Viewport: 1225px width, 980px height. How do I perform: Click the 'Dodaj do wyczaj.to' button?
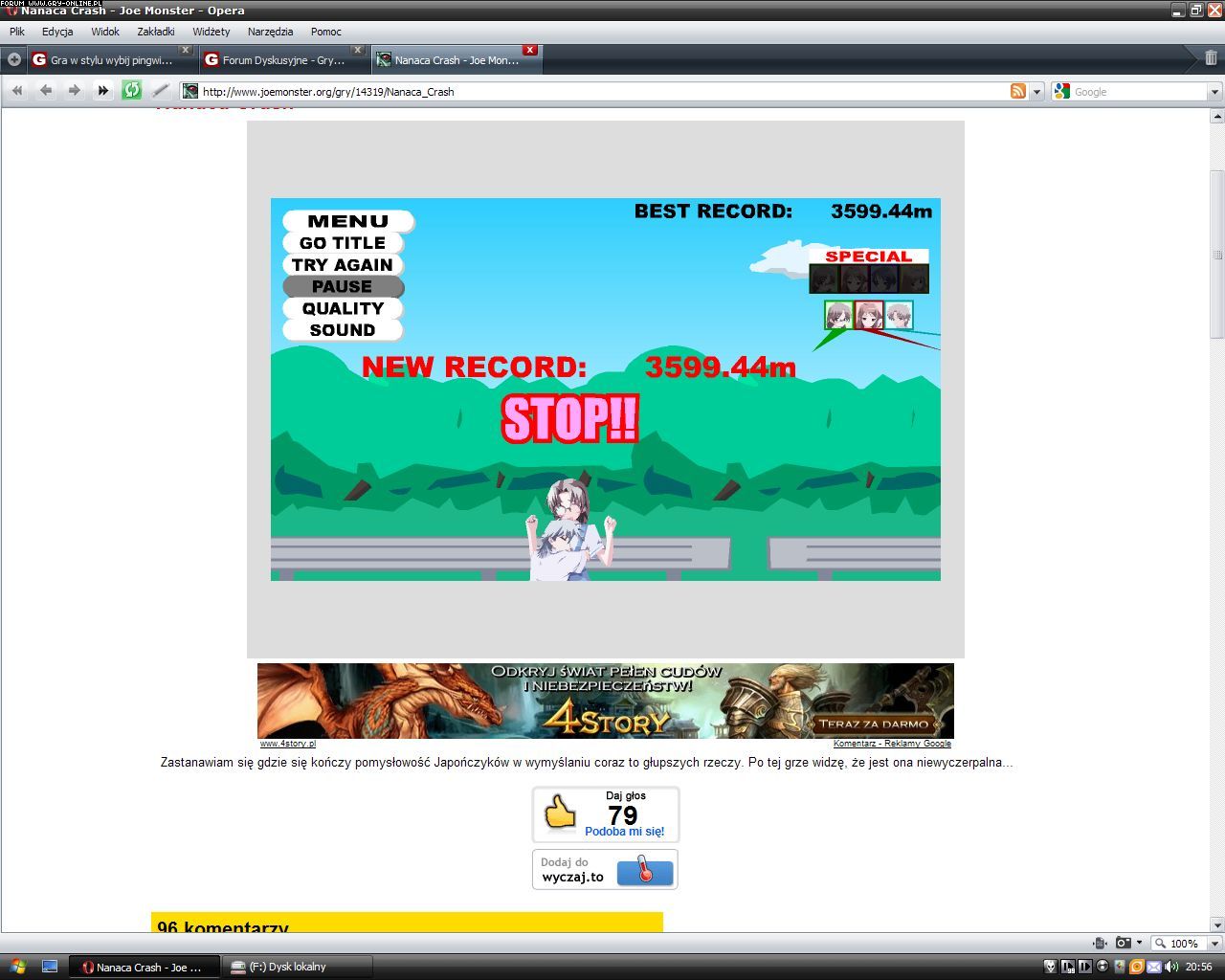pyautogui.click(x=605, y=869)
